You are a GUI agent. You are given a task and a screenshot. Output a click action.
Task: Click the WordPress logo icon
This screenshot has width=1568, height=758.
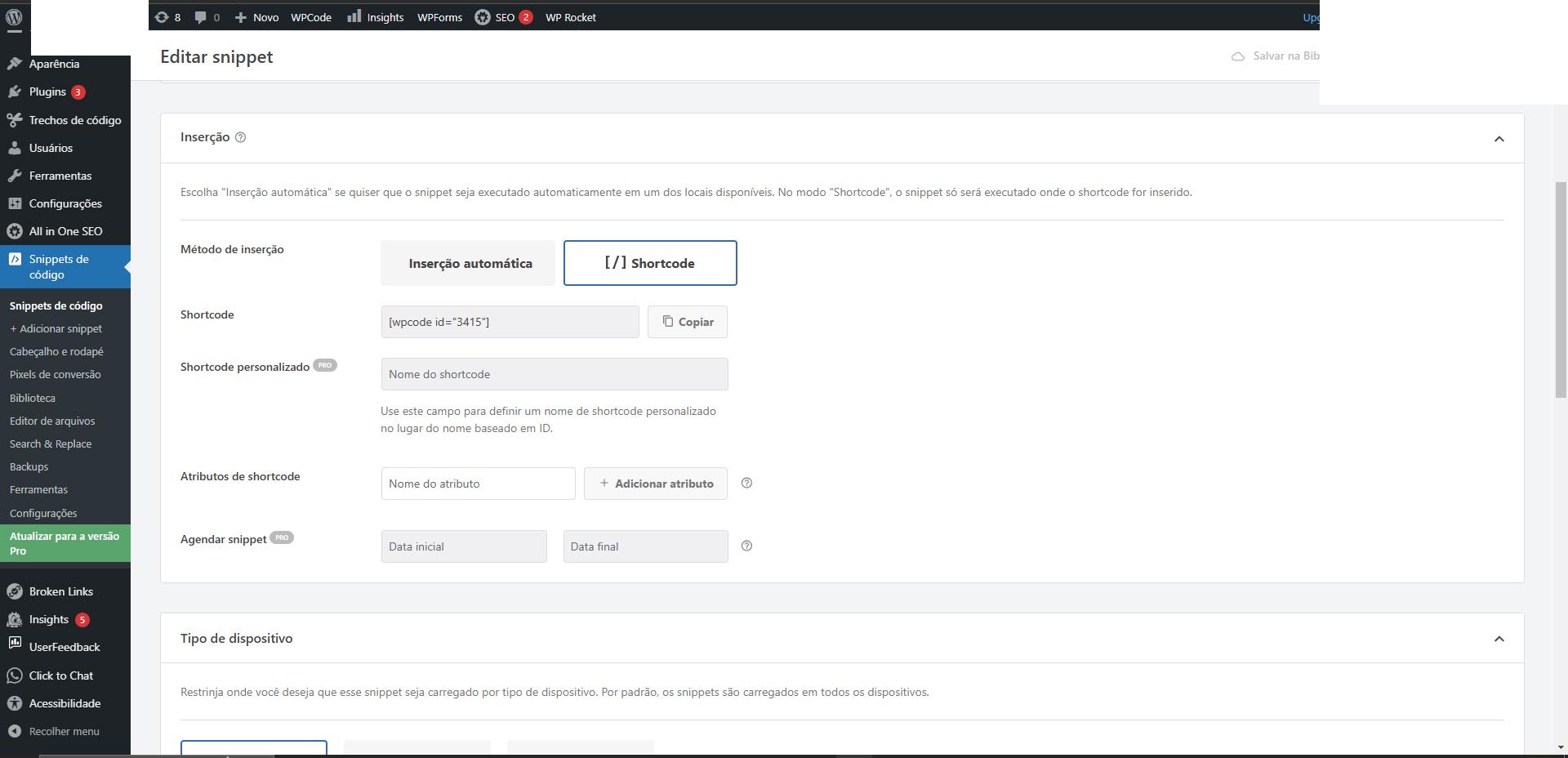(x=14, y=16)
